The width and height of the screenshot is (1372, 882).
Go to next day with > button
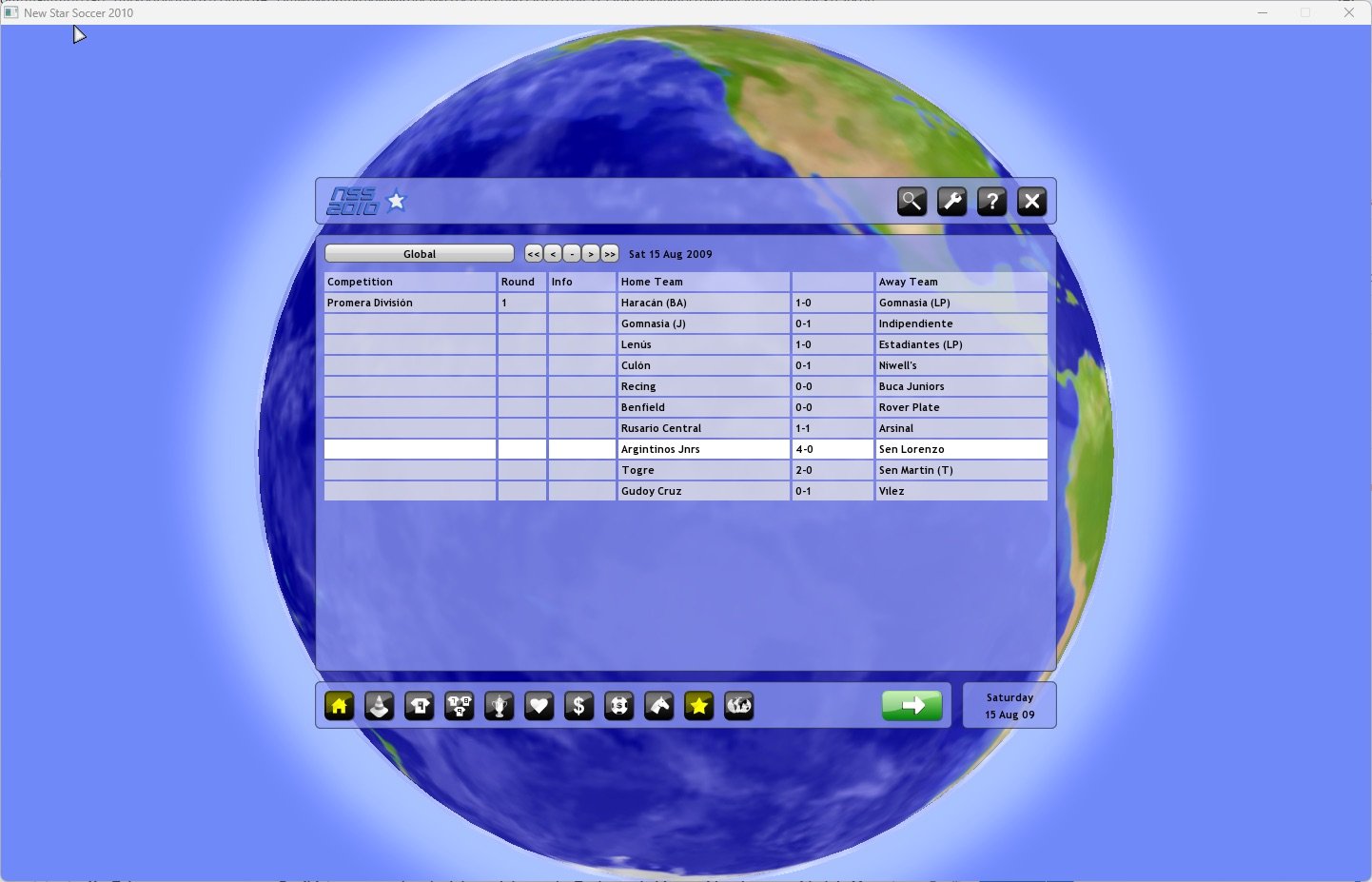click(591, 254)
